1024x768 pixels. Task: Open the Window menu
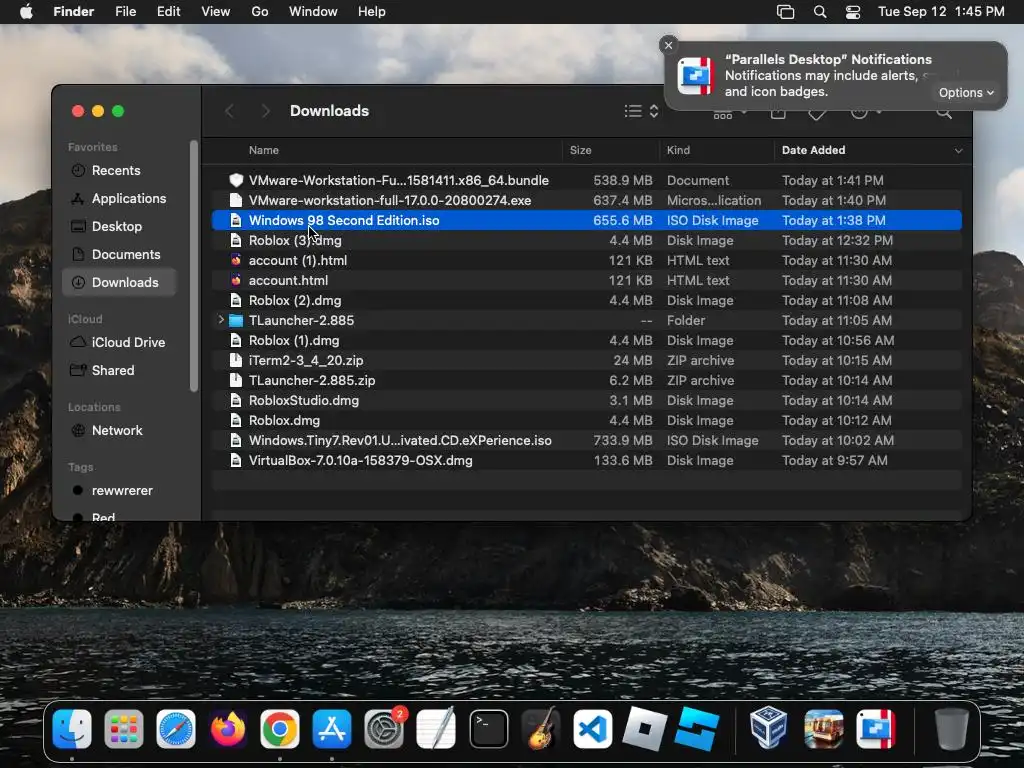(x=313, y=12)
